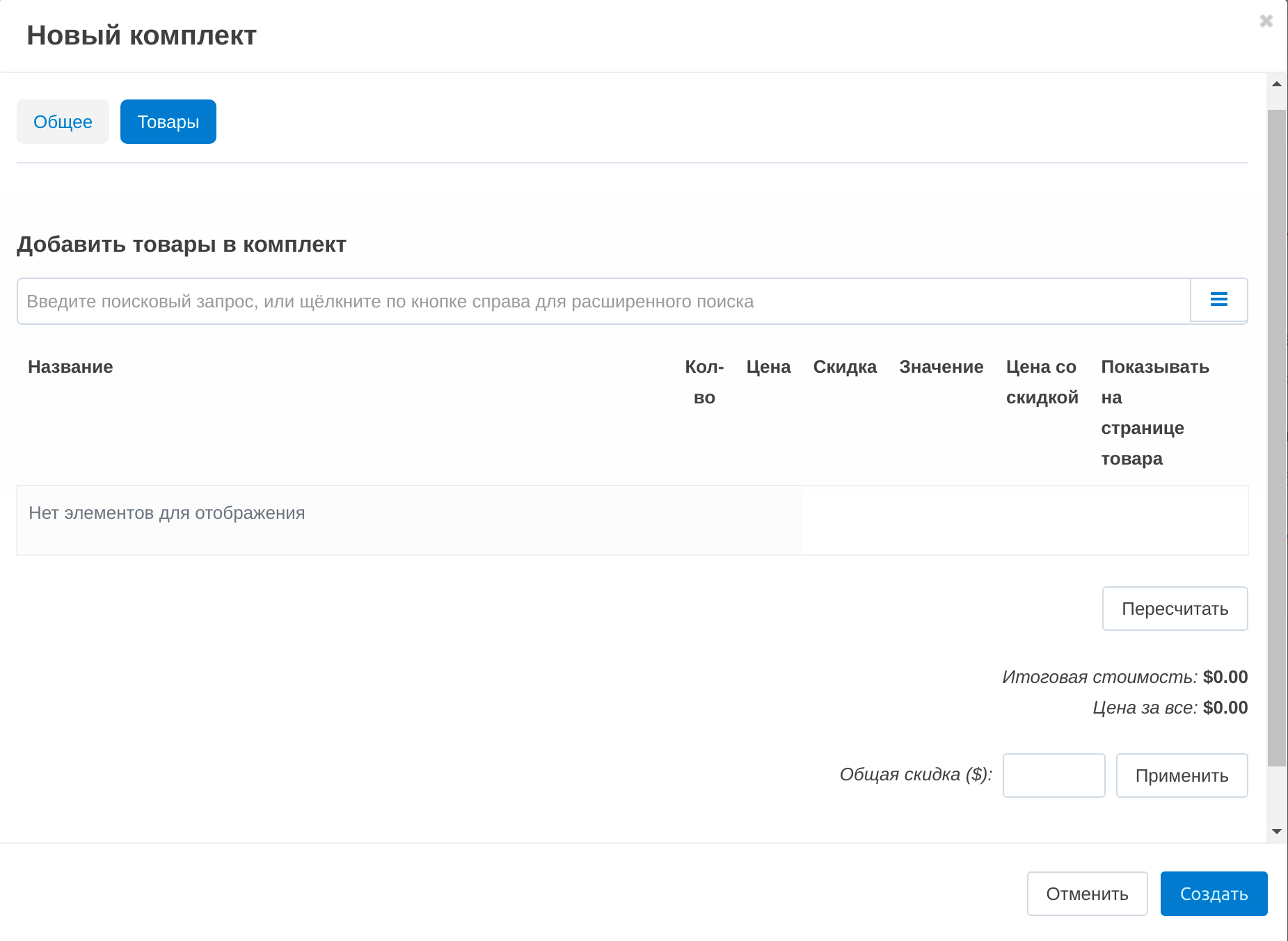Click the Кол-во column header
Image resolution: width=1288 pixels, height=941 pixels.
pos(704,382)
